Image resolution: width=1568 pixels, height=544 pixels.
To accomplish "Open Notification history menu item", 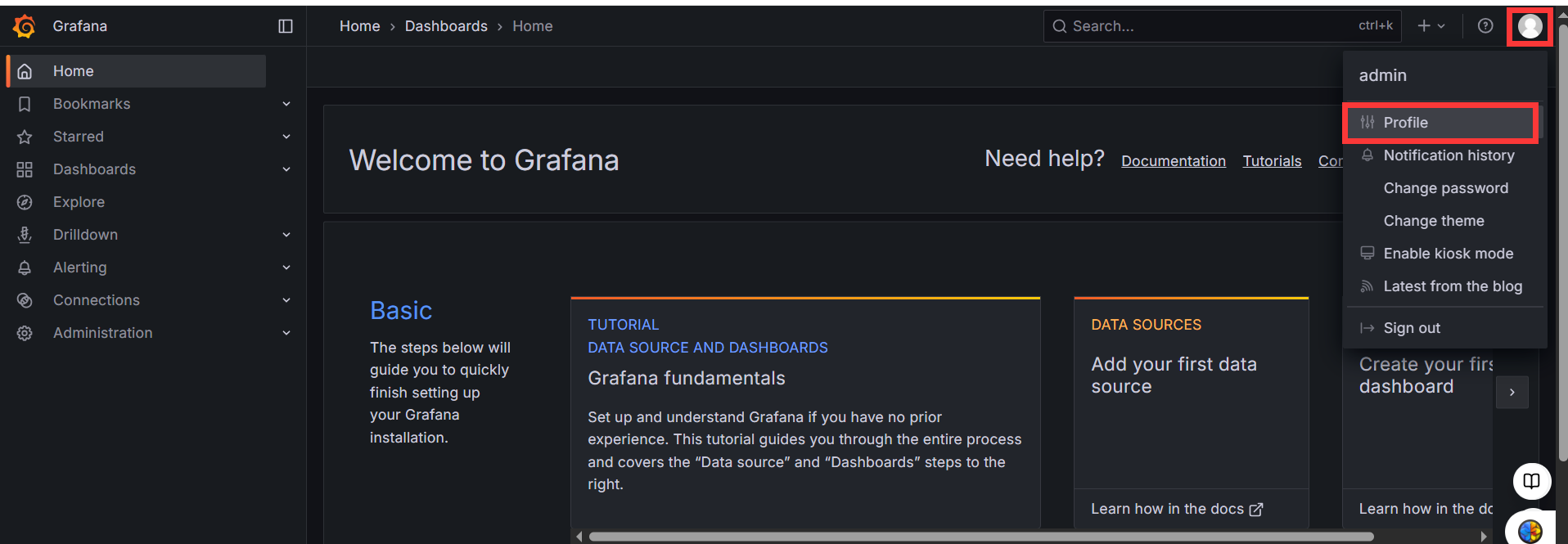I will (1444, 155).
